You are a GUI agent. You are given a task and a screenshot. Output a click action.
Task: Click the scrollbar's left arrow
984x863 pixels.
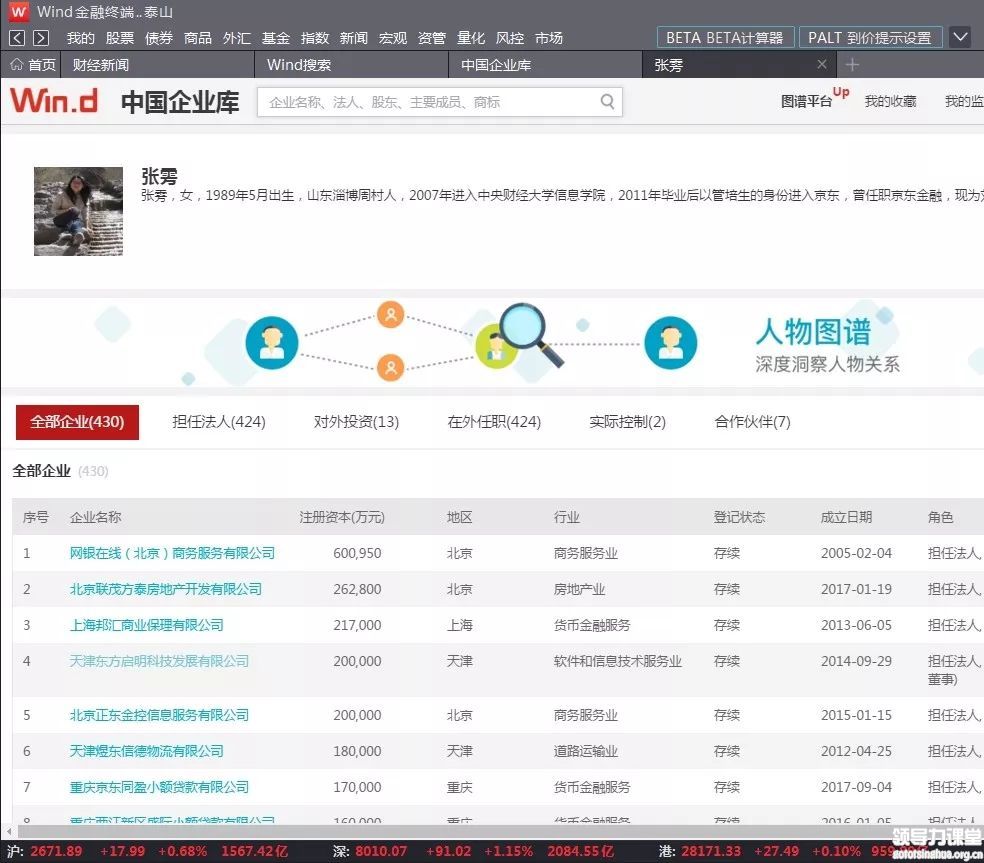pyautogui.click(x=8, y=832)
